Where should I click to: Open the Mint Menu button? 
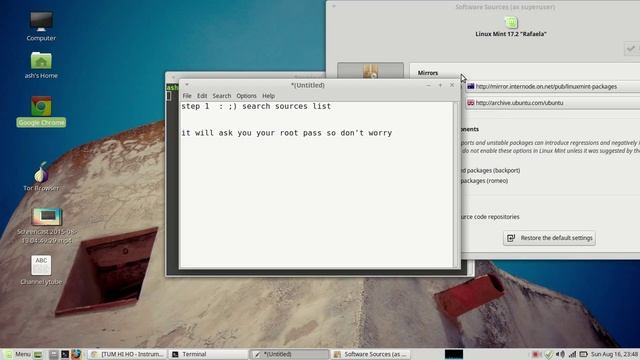tap(18, 354)
